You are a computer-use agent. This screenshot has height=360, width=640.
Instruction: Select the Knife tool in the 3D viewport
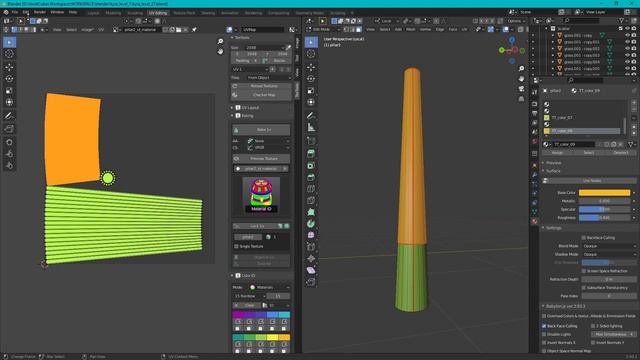tap(311, 200)
